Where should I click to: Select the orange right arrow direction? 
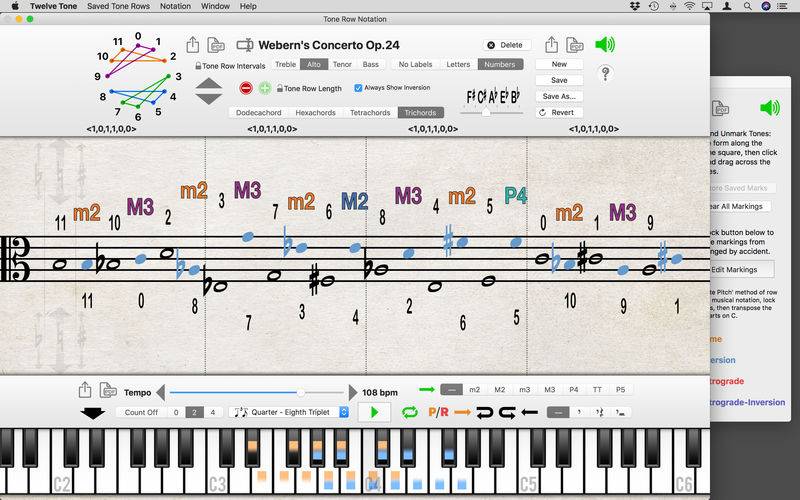coord(462,412)
